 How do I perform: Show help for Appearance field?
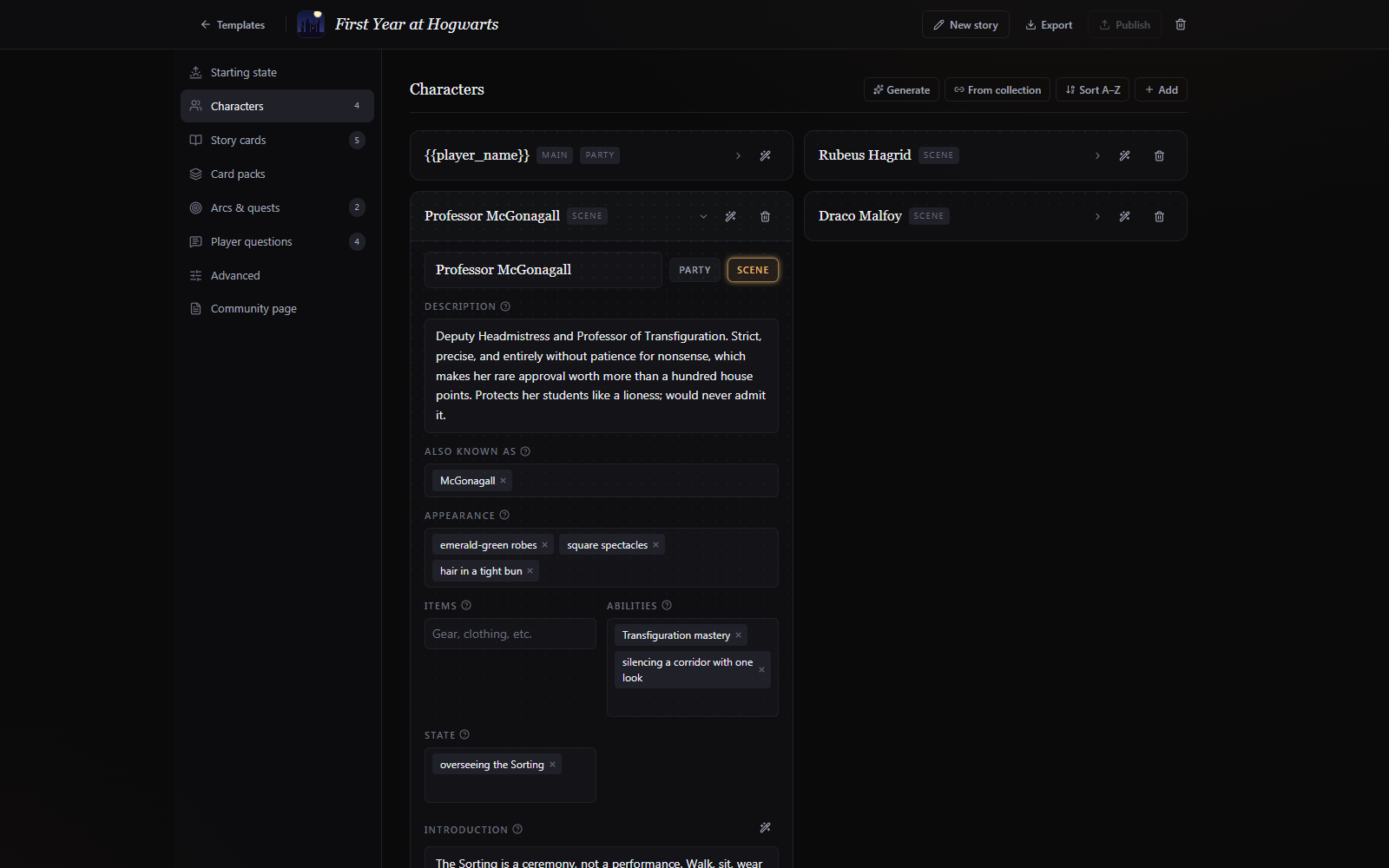tap(504, 516)
